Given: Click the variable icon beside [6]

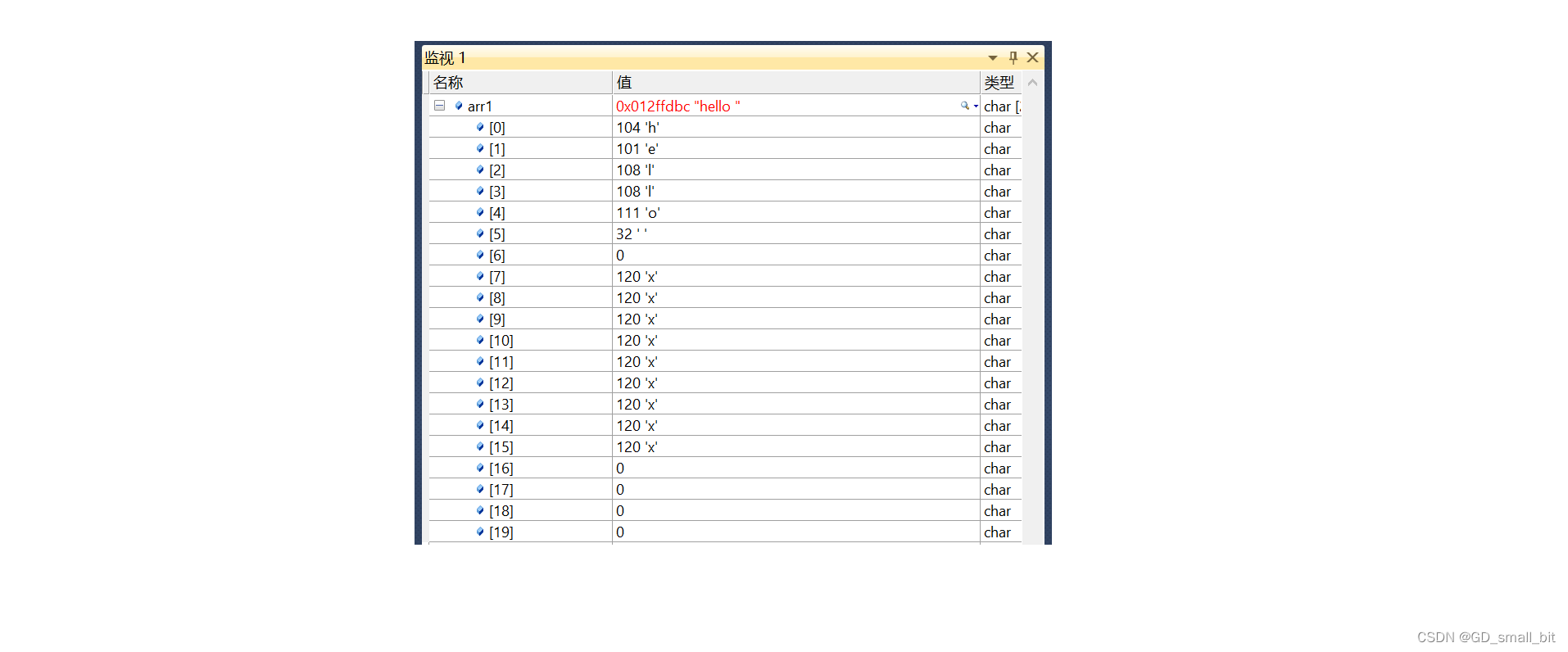Looking at the screenshot, I should pos(480,255).
